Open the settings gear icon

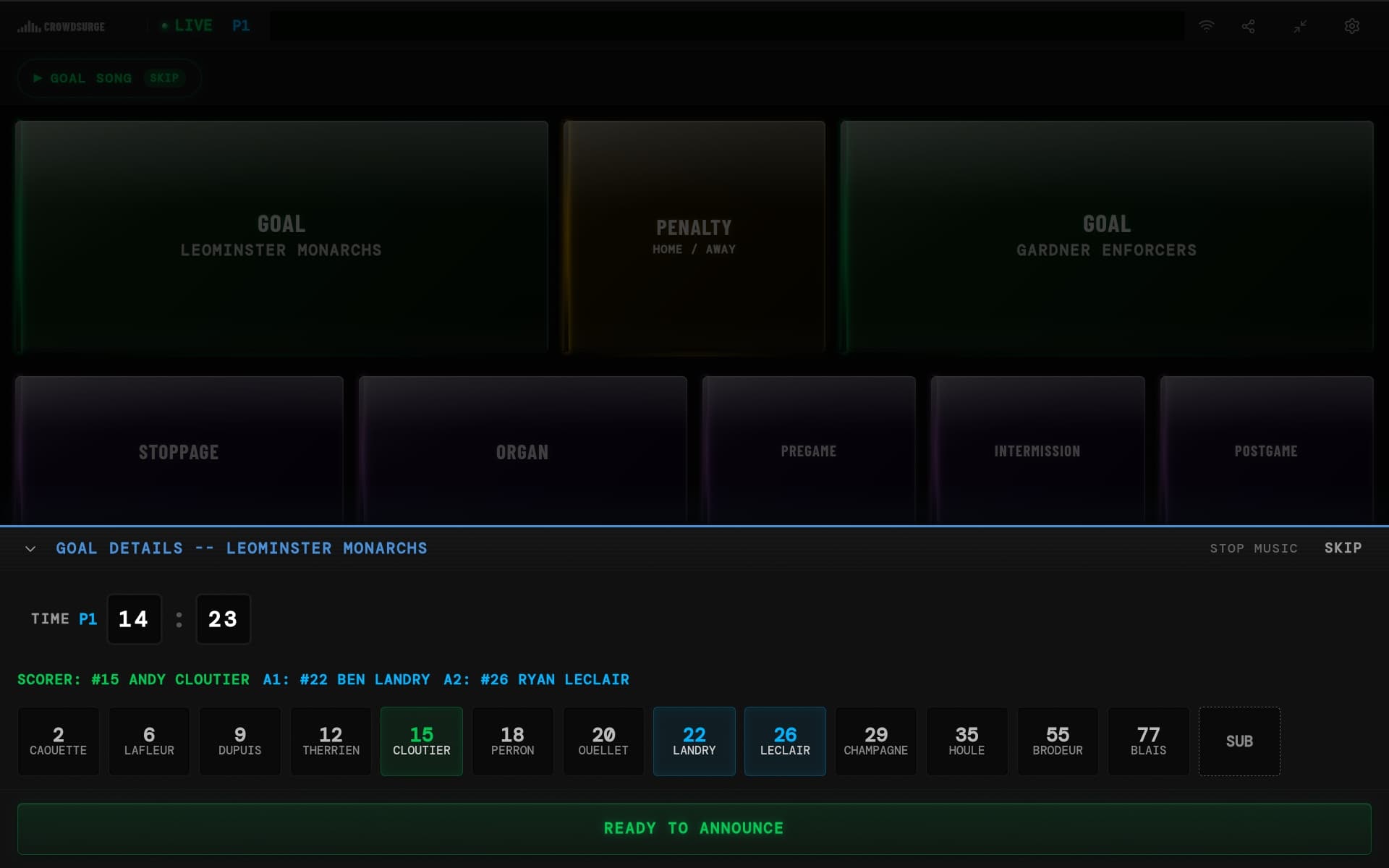[1352, 25]
